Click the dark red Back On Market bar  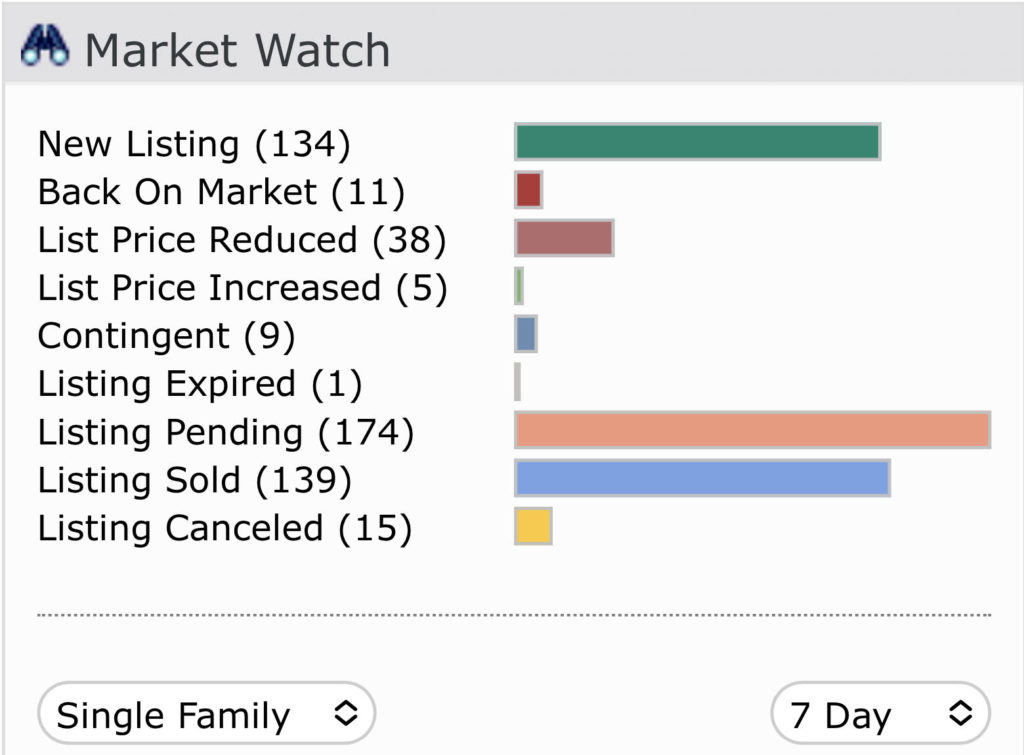528,190
